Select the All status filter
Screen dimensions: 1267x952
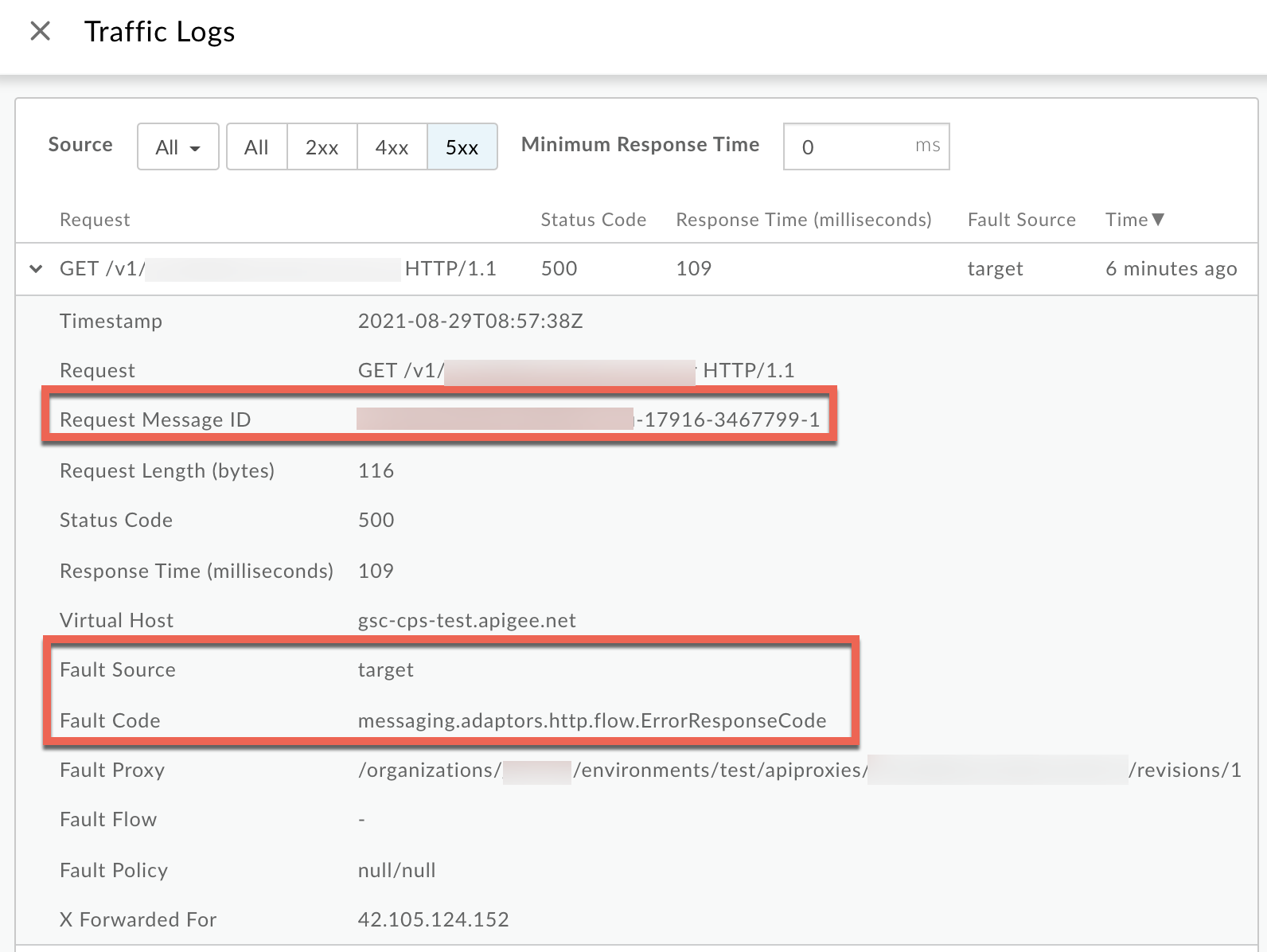point(256,146)
